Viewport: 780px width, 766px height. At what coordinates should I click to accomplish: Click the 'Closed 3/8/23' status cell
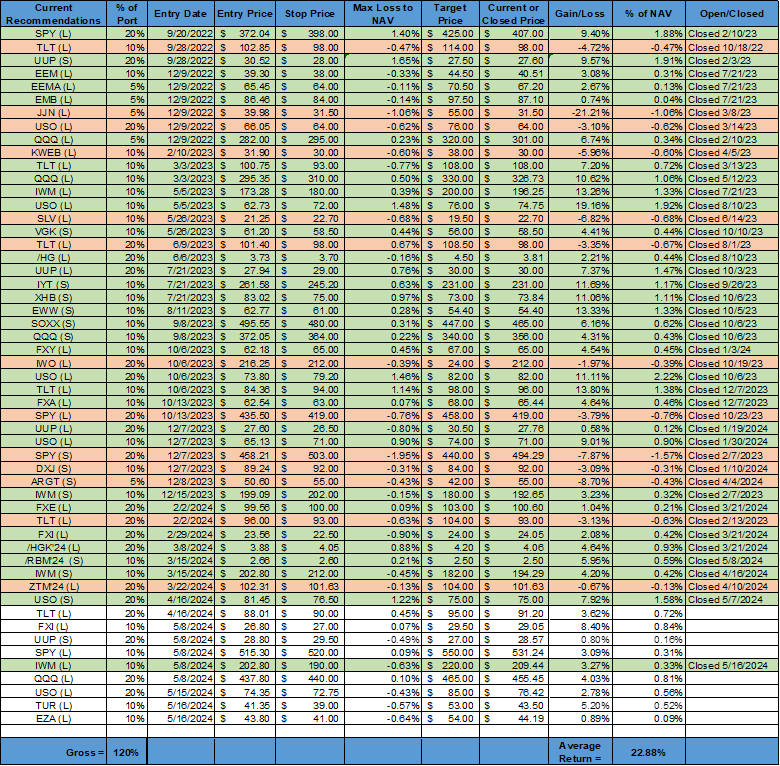732,113
